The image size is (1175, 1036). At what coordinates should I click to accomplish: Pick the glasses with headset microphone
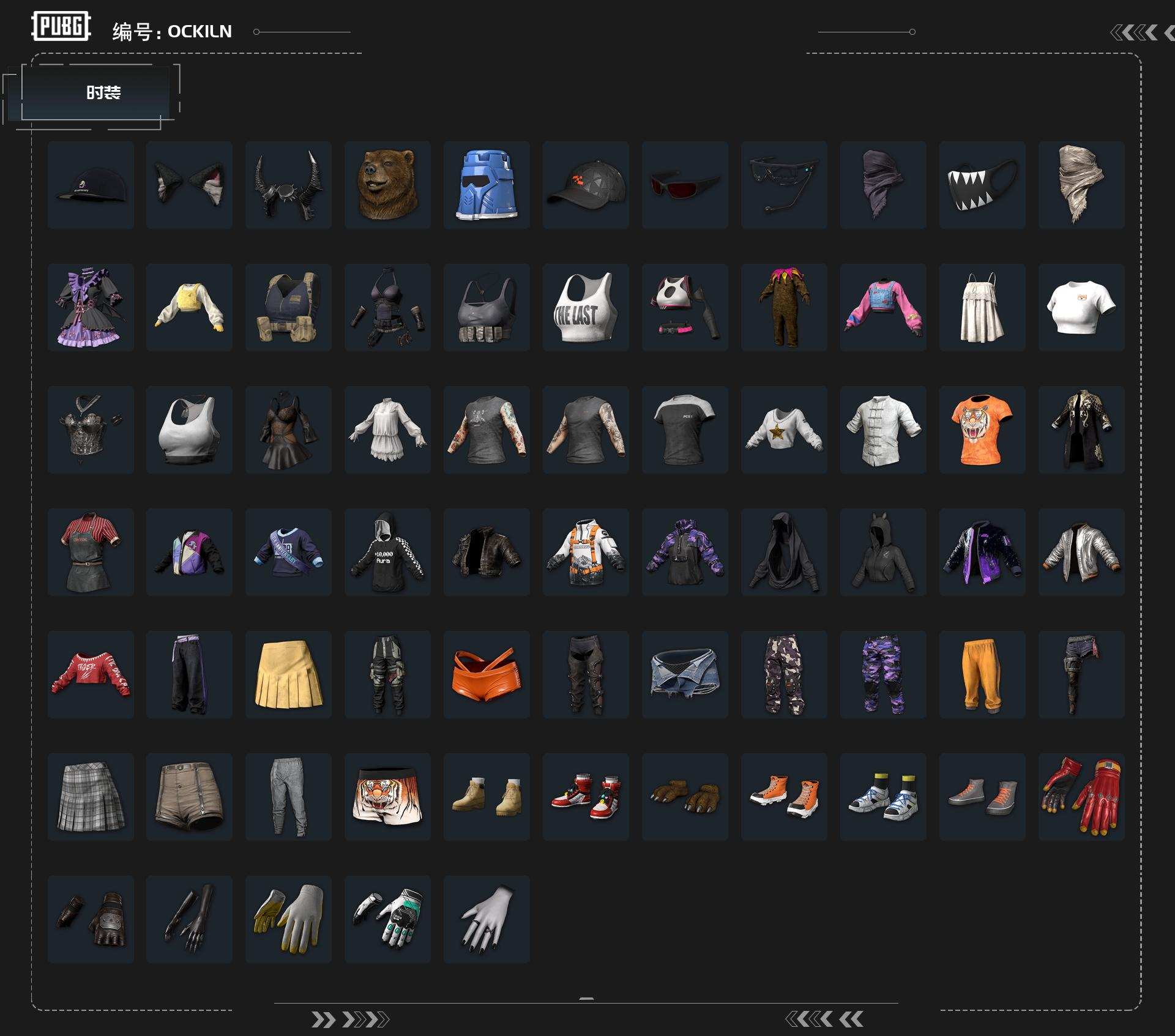(784, 185)
